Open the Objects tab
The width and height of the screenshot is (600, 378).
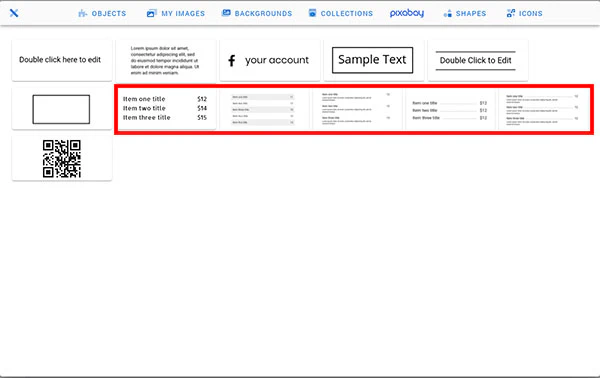click(102, 13)
